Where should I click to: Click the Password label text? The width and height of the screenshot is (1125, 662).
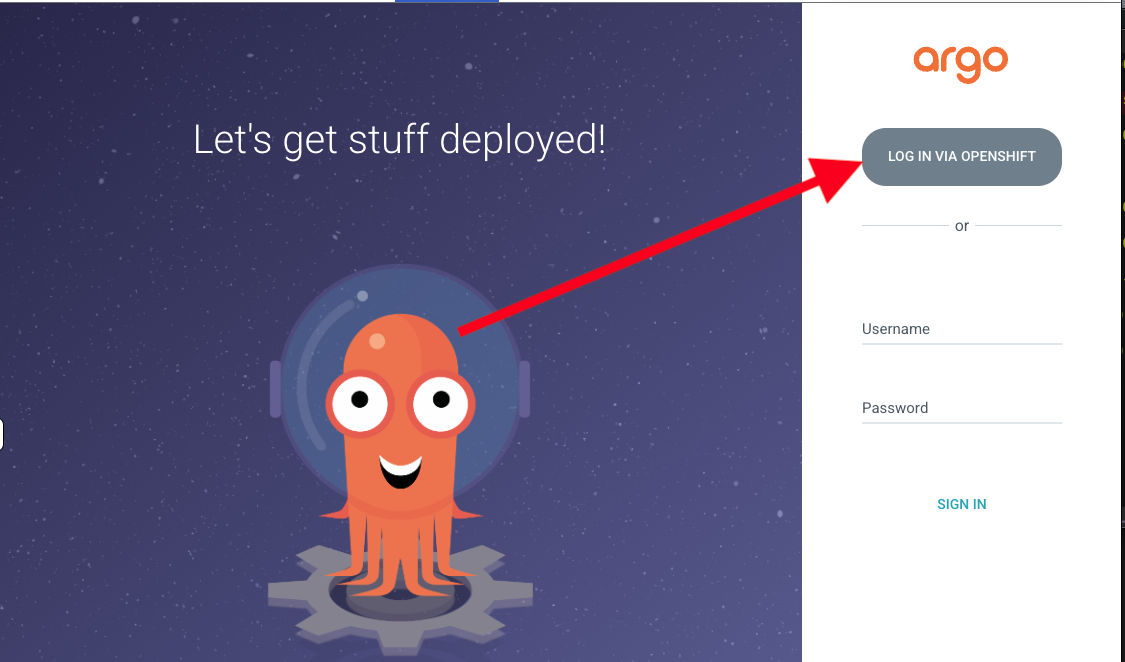pos(894,408)
